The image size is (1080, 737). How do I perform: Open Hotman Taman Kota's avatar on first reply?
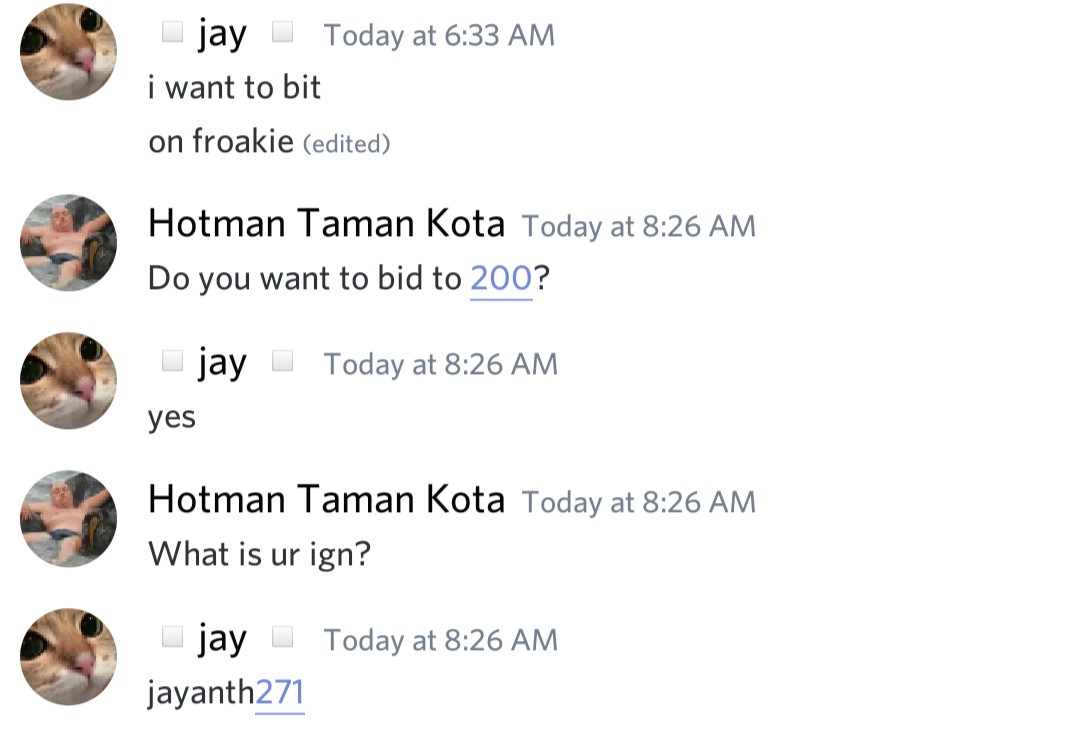point(68,242)
